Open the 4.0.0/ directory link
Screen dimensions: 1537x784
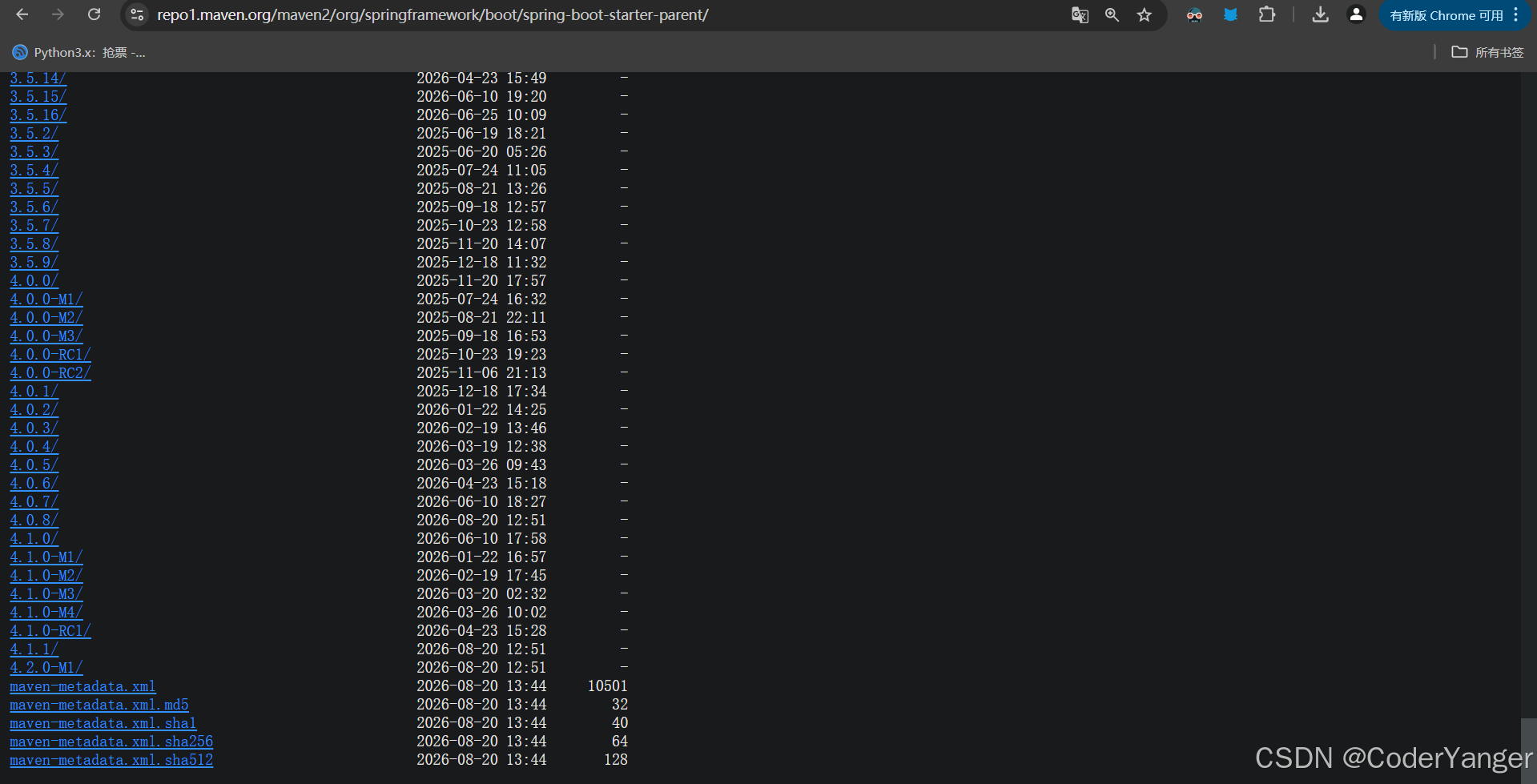pos(34,280)
